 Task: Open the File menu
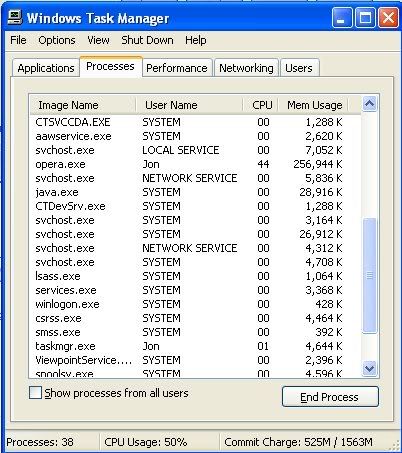[18, 40]
